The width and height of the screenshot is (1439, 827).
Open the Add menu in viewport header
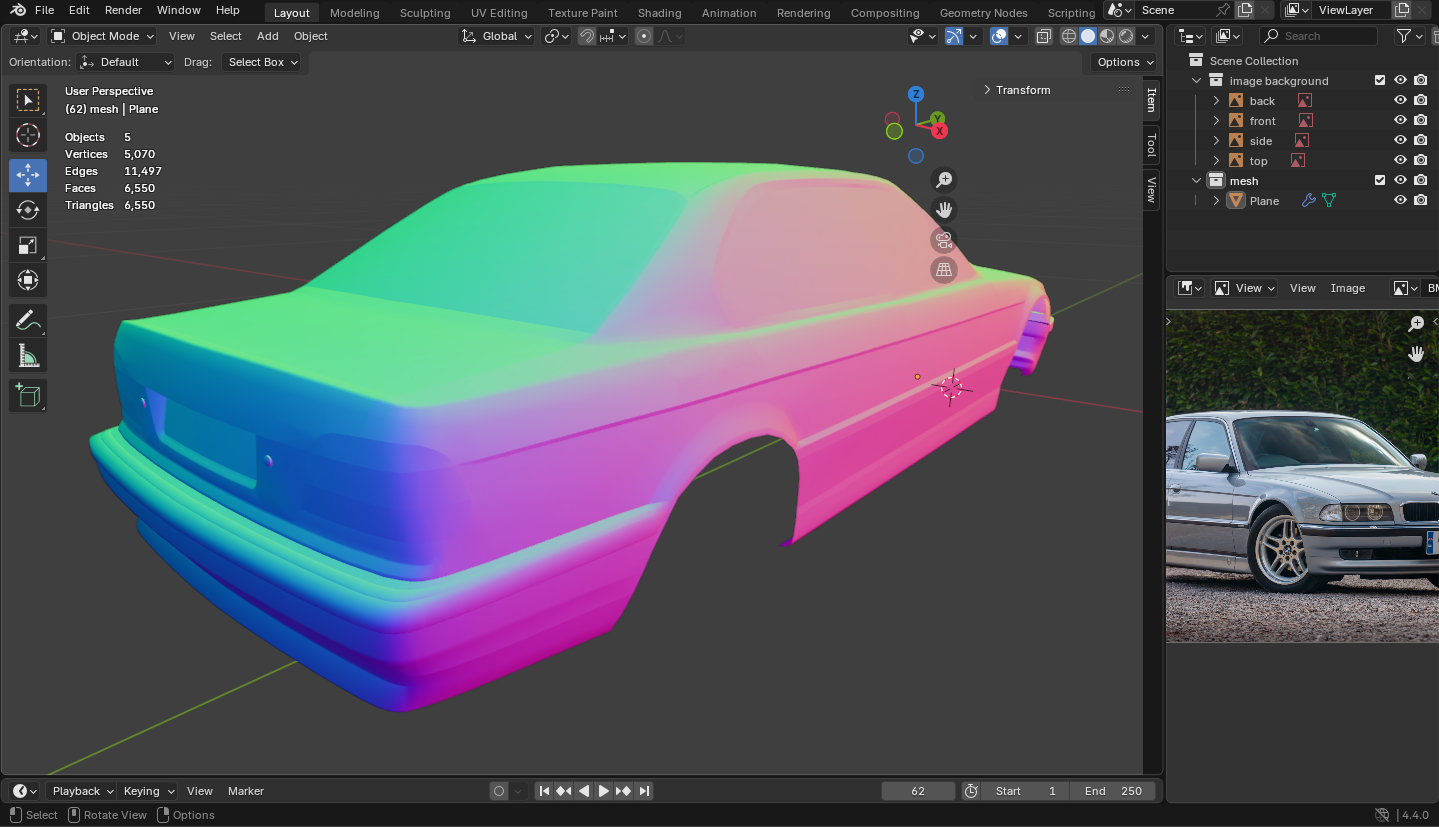click(x=268, y=36)
